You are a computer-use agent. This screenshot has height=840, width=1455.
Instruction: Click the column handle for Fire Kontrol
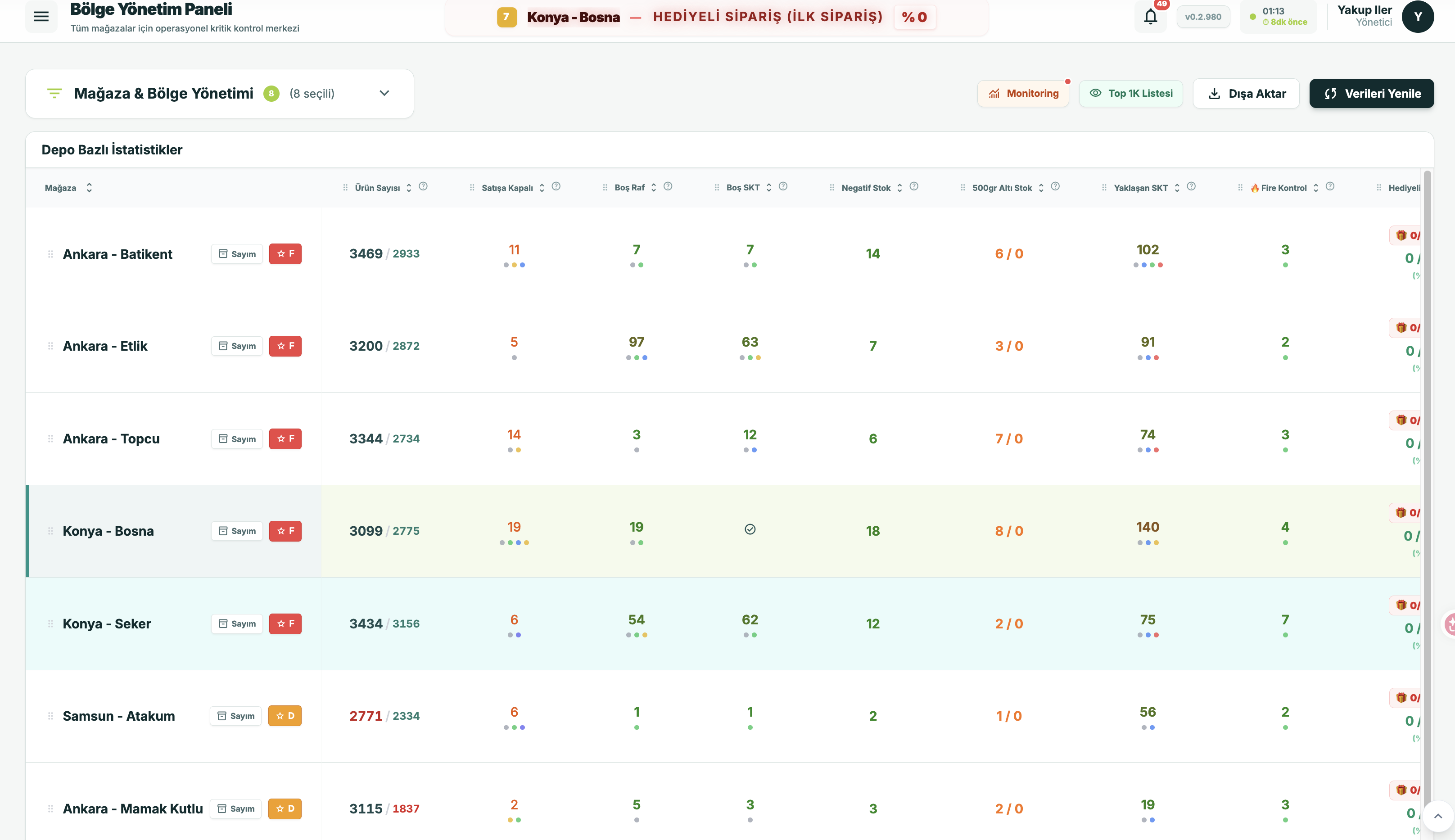pyautogui.click(x=1240, y=188)
